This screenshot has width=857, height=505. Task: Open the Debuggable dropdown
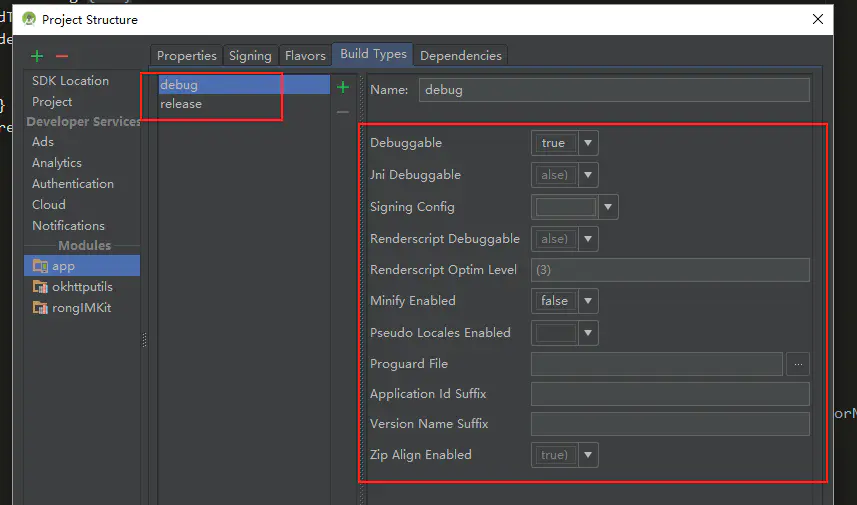(588, 143)
